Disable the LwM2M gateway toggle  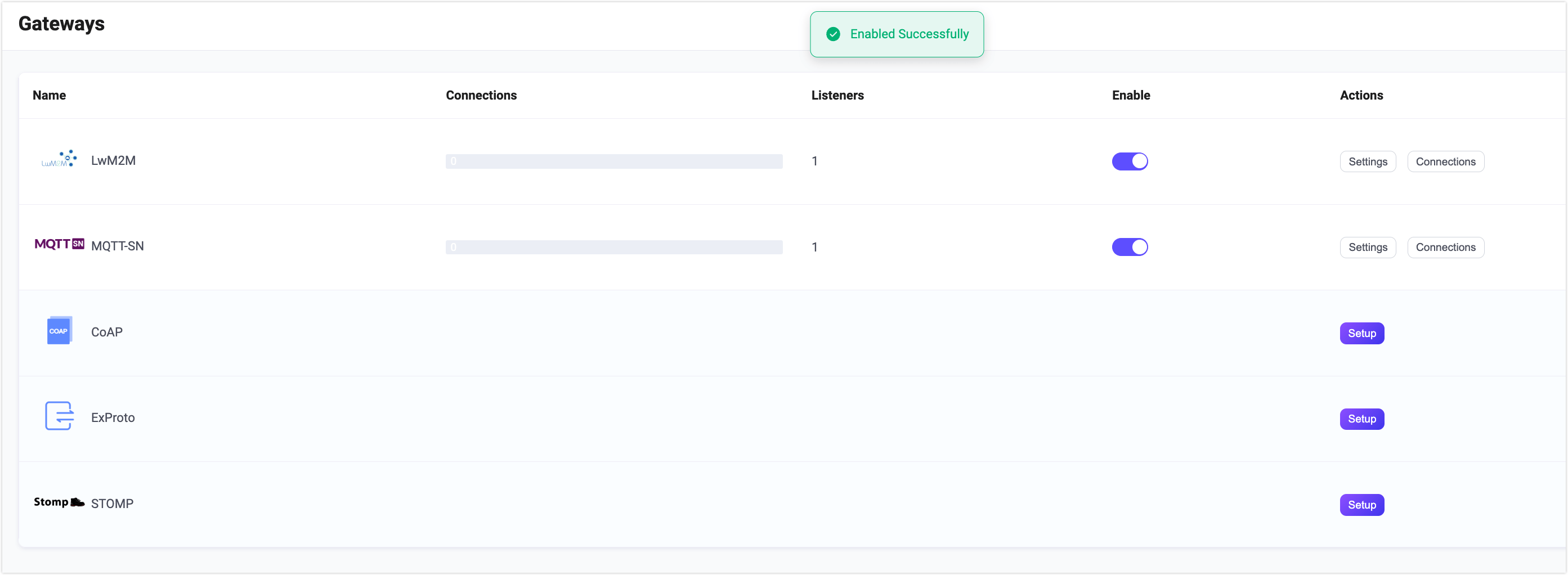point(1129,161)
